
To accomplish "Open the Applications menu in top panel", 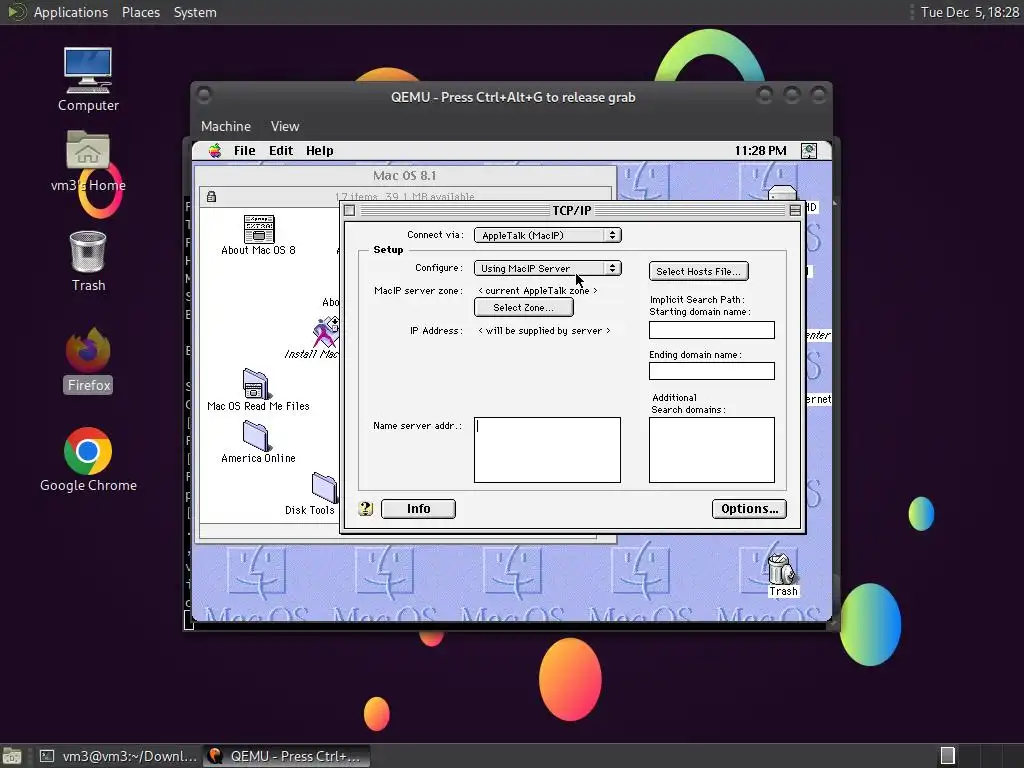I will tap(71, 12).
